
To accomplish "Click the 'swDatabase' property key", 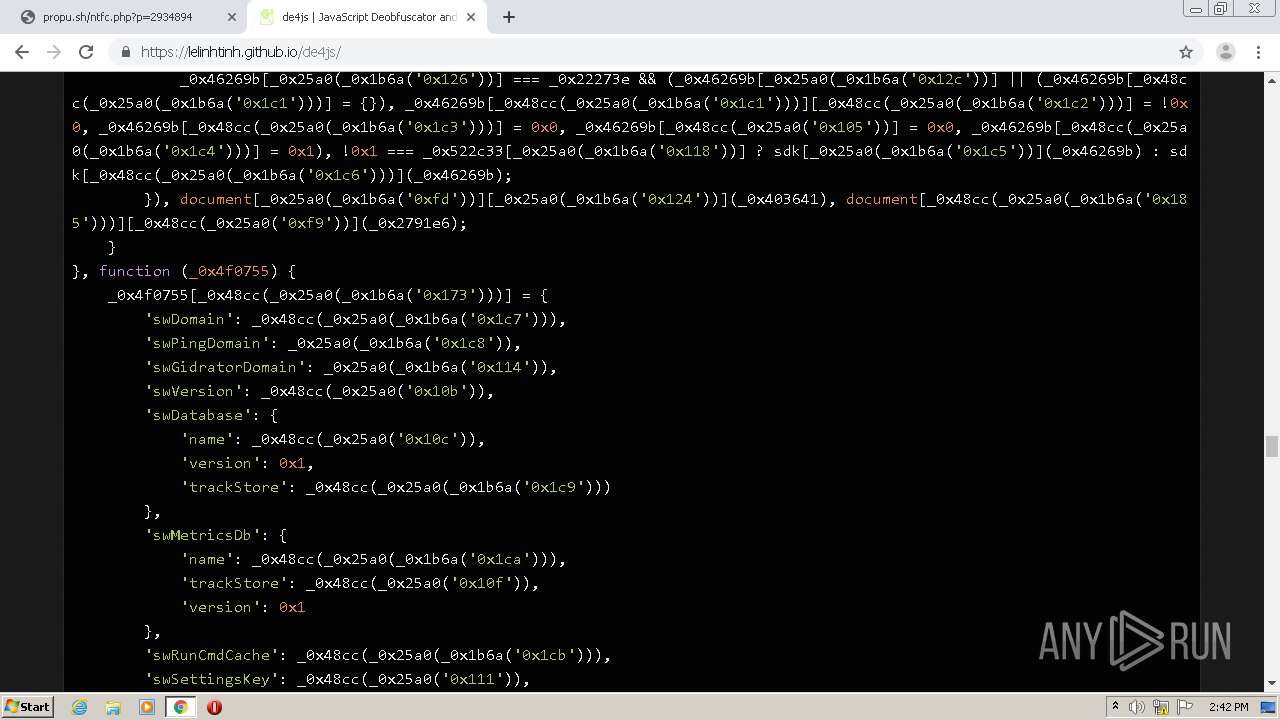I will pyautogui.click(x=197, y=415).
